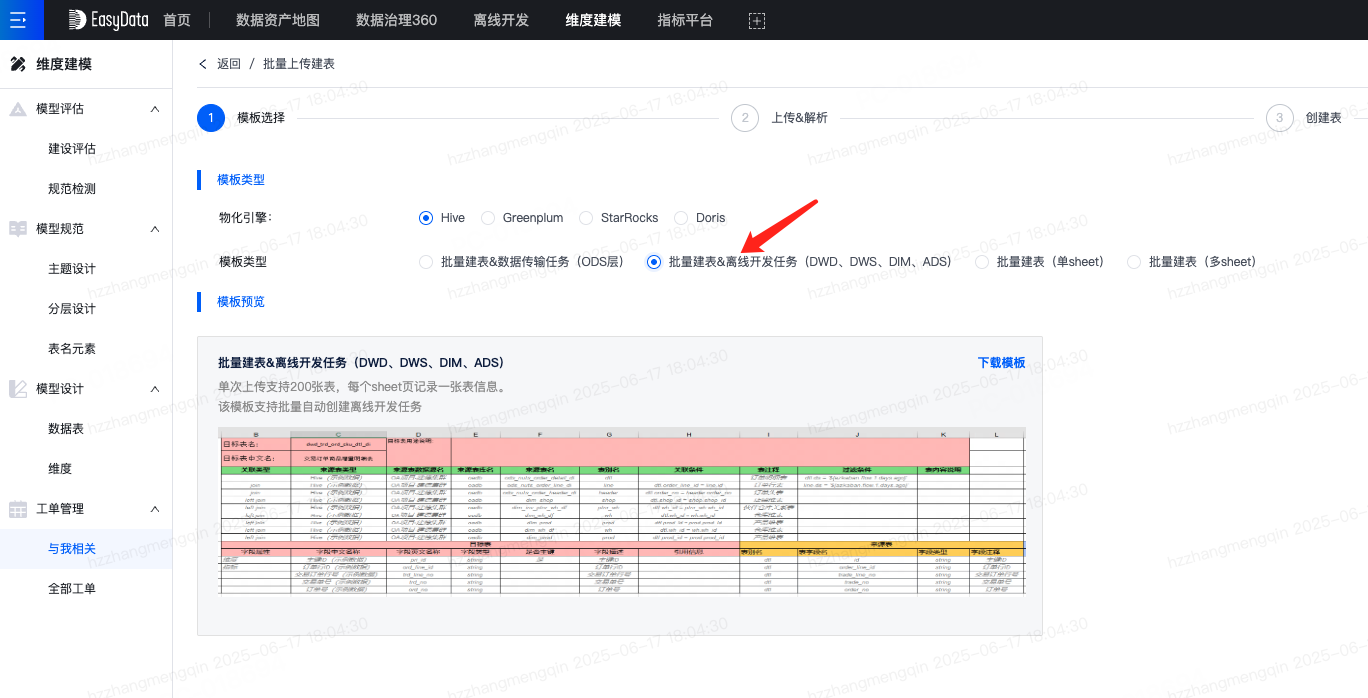Screen dimensions: 1368x698
Task: Open the 维度建模 top navigation tab
Action: [x=593, y=20]
